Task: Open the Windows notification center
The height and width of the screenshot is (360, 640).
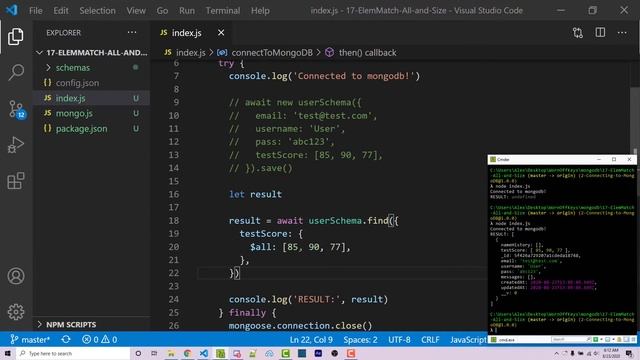Action: tap(629, 353)
